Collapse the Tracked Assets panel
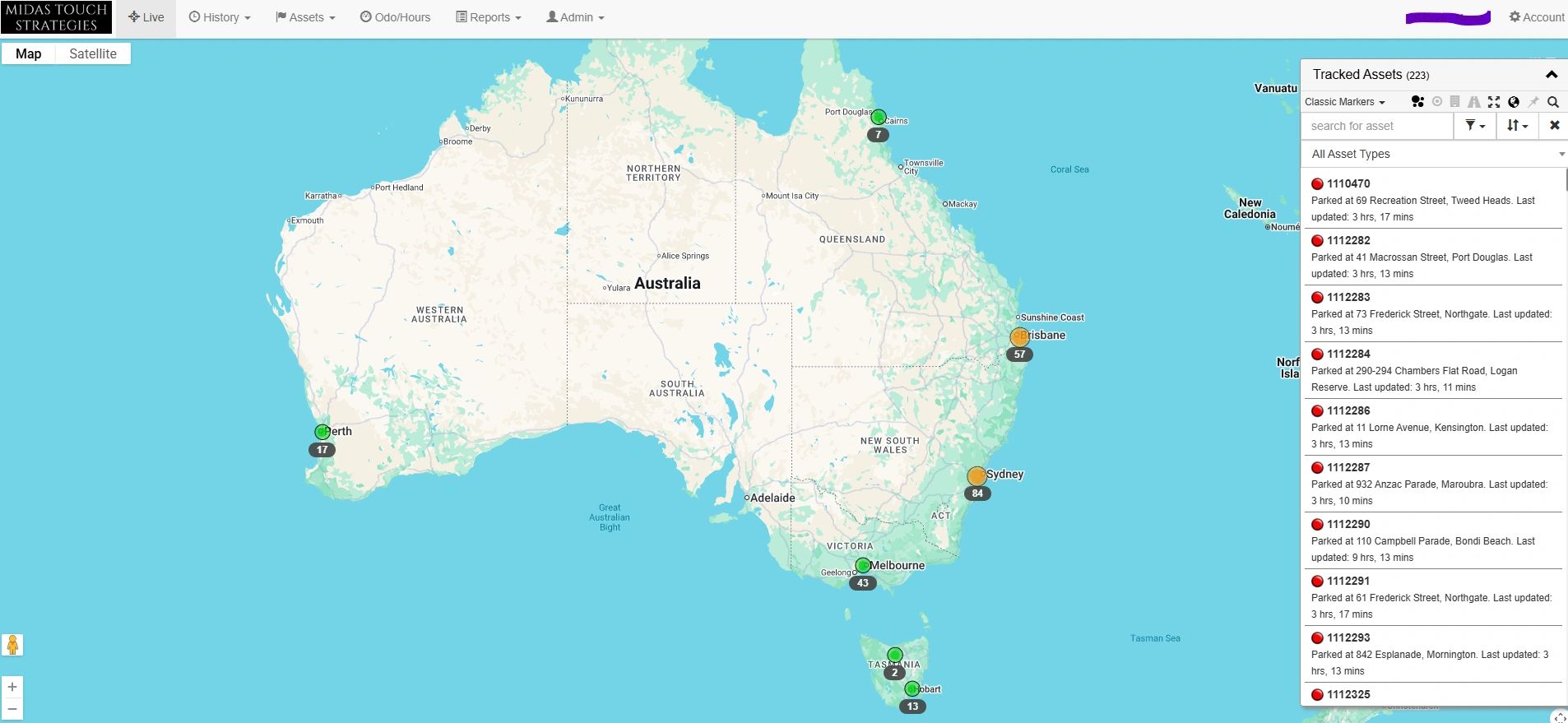The width and height of the screenshot is (1568, 723). pyautogui.click(x=1552, y=75)
